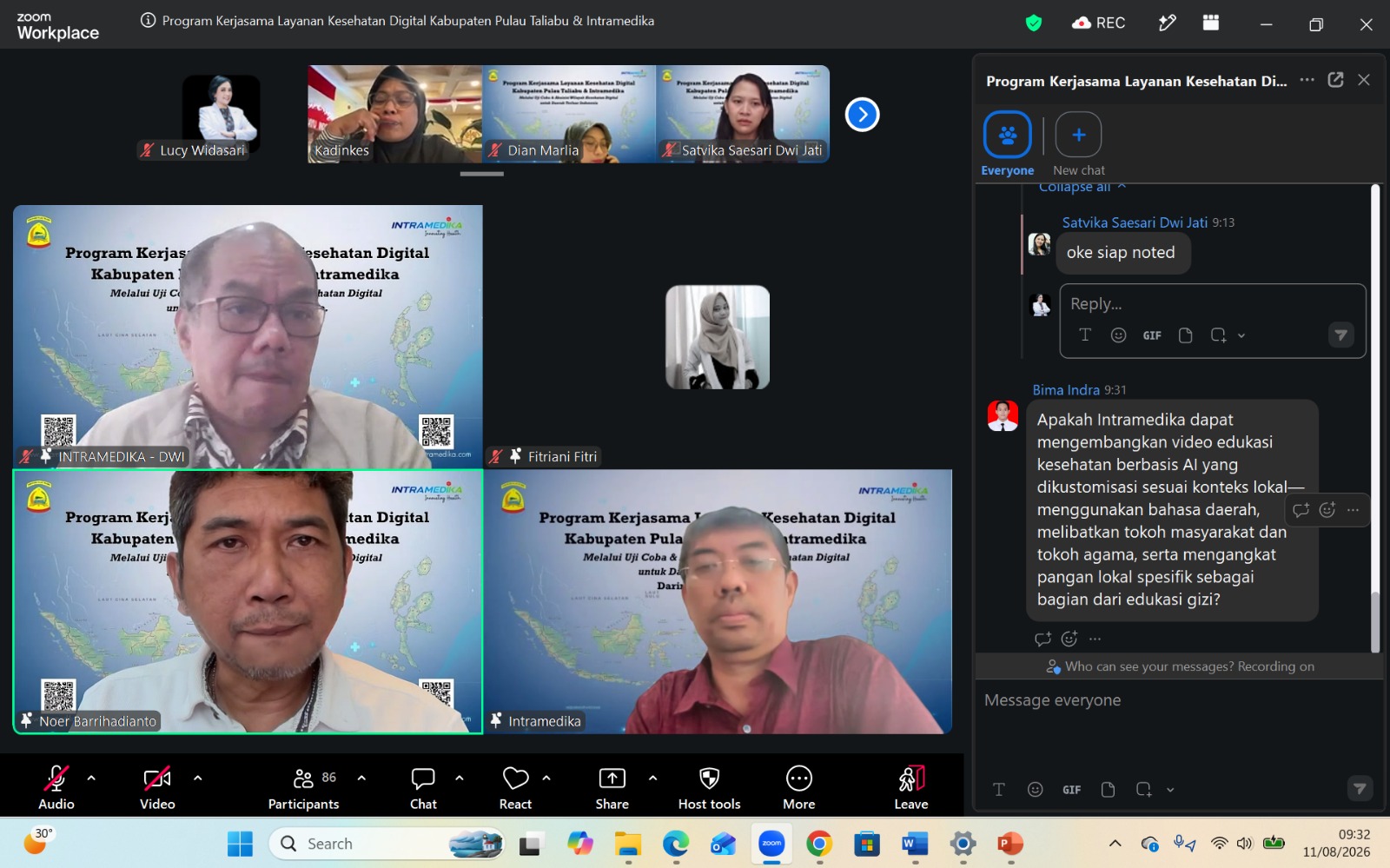The height and width of the screenshot is (868, 1390).
Task: Click Bima Indra's avatar in chat
Action: (1003, 415)
